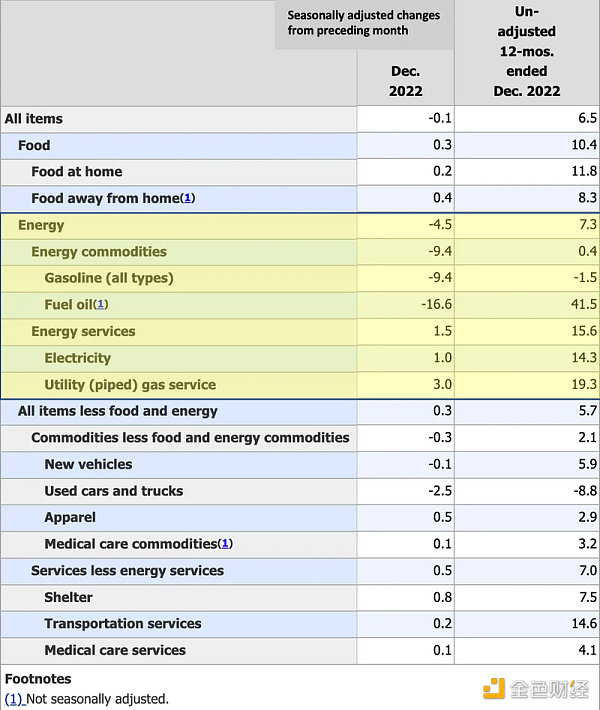Select the Transportation services row label
The width and height of the screenshot is (600, 710).
pos(122,624)
